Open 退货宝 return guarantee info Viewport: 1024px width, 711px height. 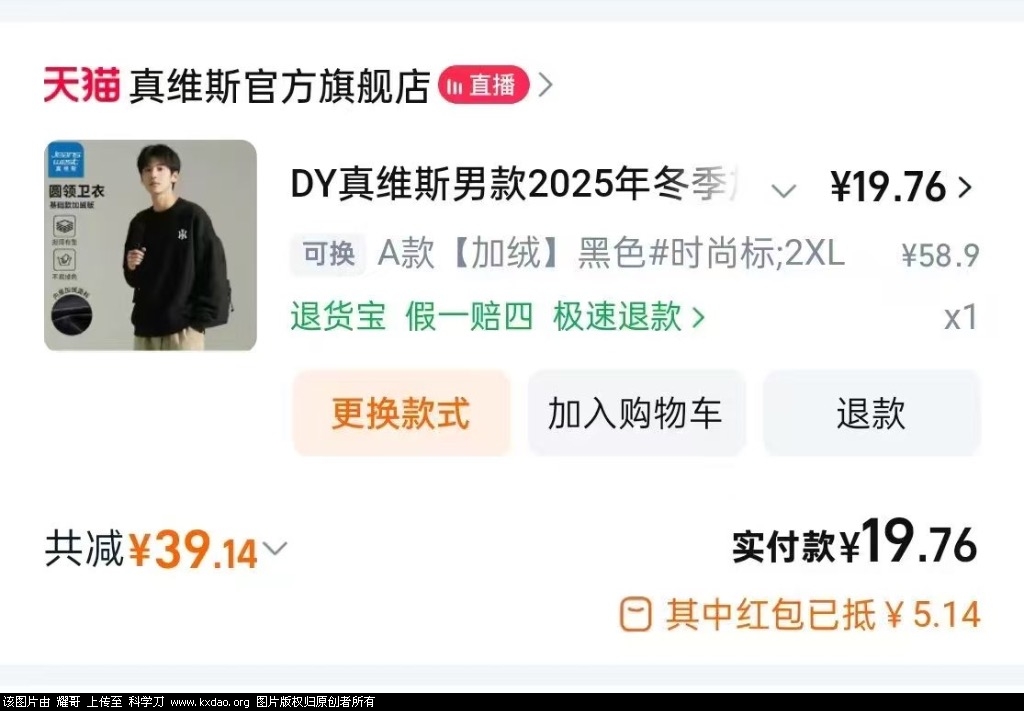[338, 317]
